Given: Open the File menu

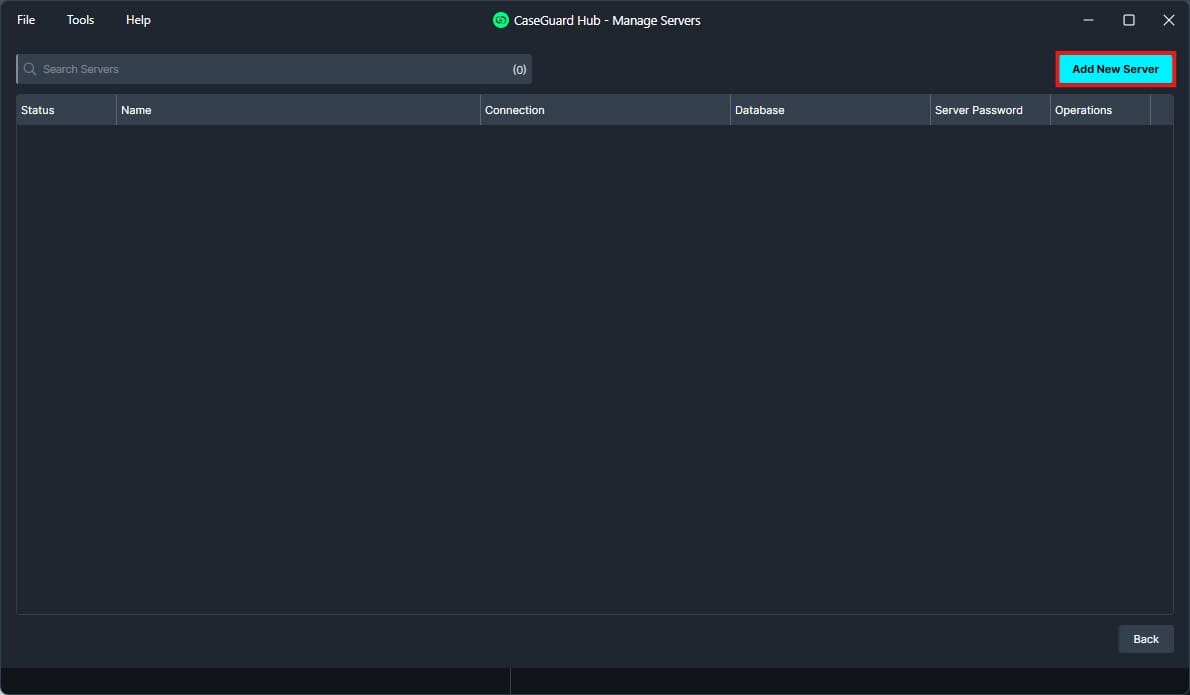Looking at the screenshot, I should click(x=26, y=20).
